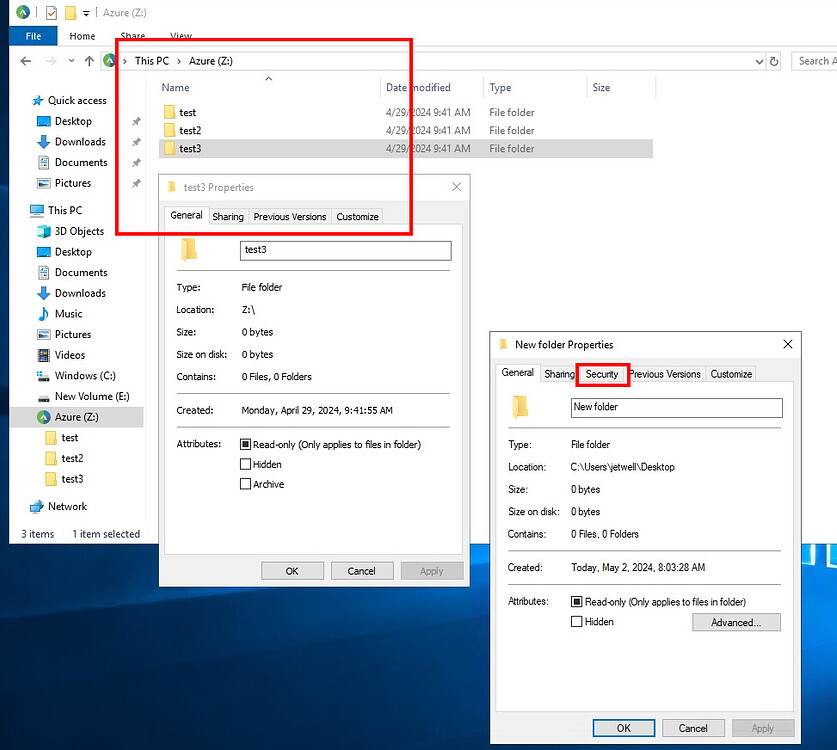Click the Up arrow navigation icon
This screenshot has height=750, width=837.
tap(89, 61)
